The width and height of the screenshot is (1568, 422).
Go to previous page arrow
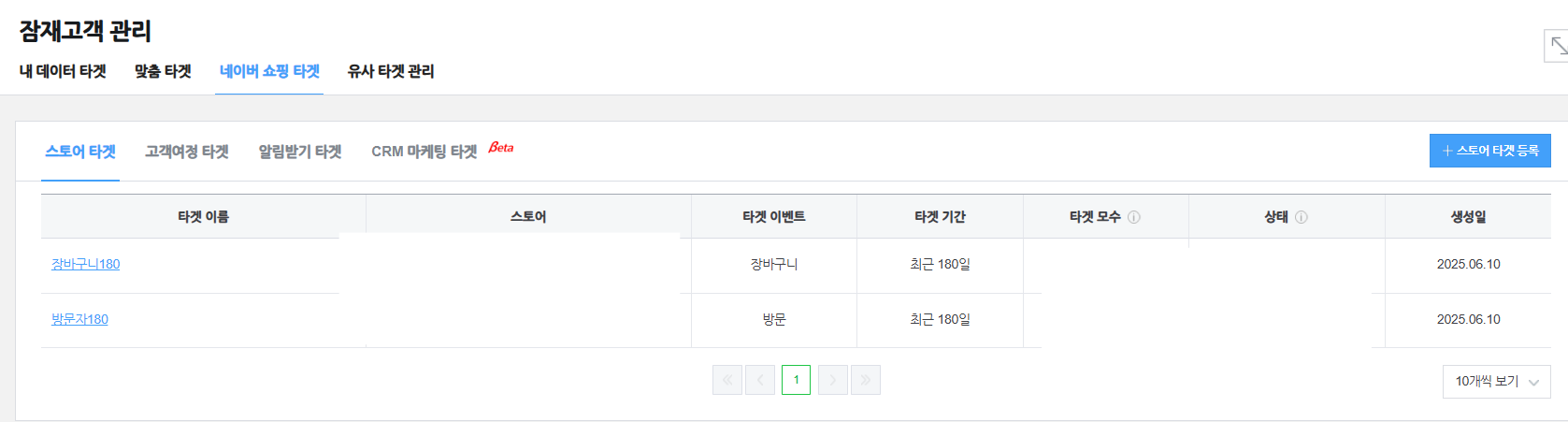click(x=760, y=380)
